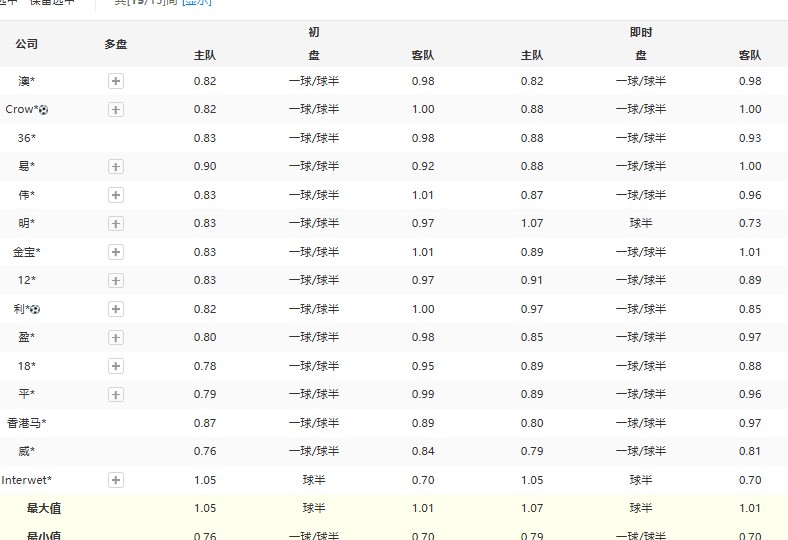
Task: Expand multi-handicap plus icon for 澳* row
Action: point(116,81)
